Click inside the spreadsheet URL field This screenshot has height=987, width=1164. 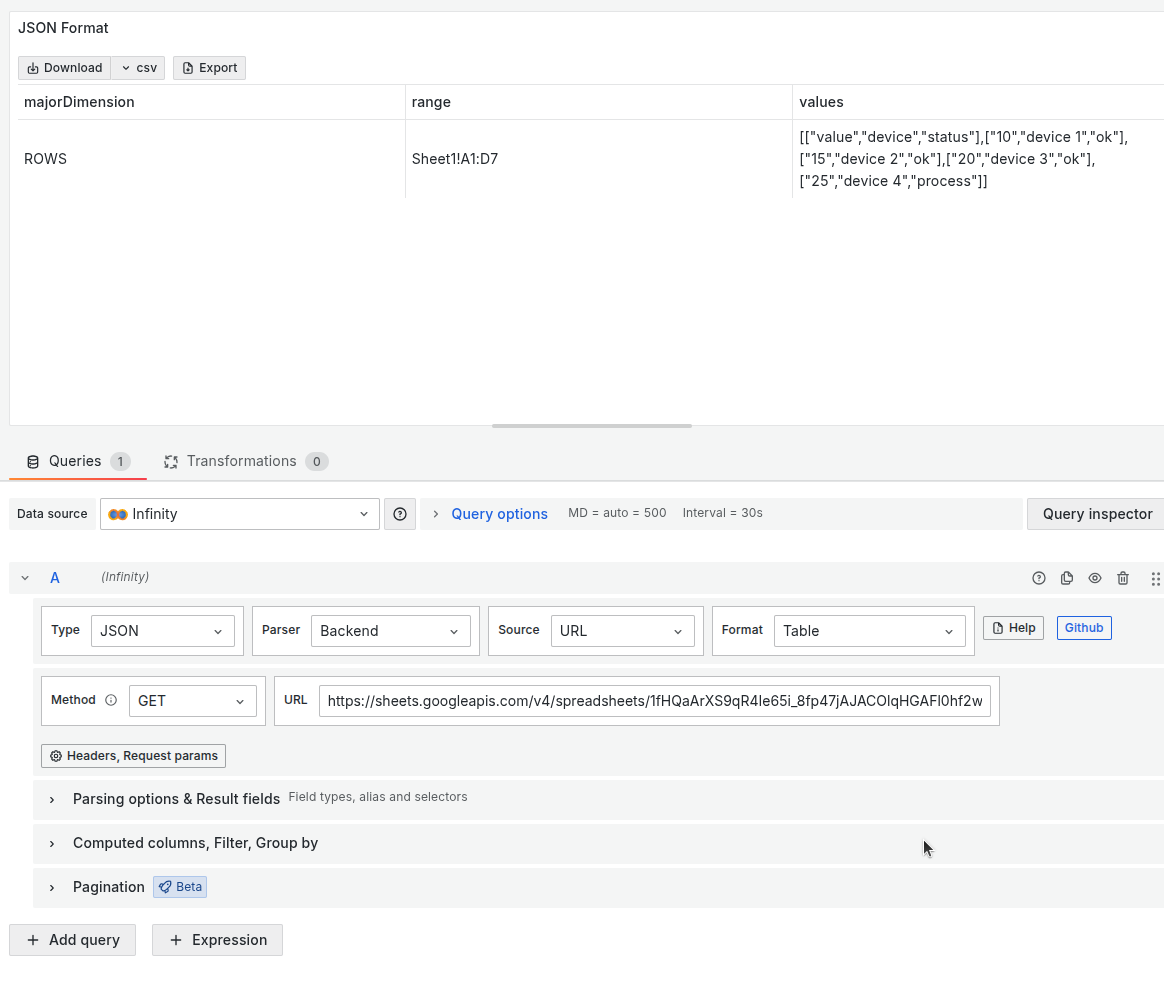tap(654, 700)
